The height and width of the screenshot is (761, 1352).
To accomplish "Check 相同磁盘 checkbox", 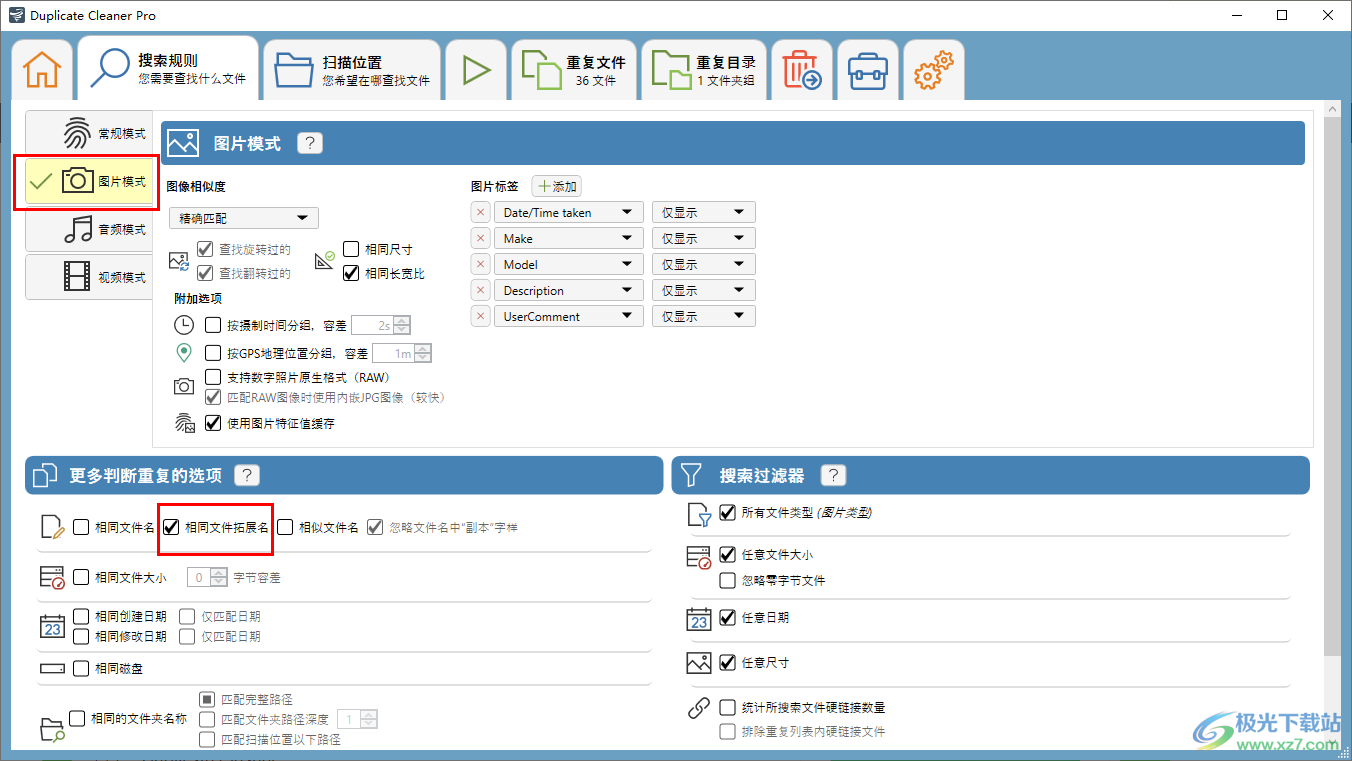I will point(81,669).
